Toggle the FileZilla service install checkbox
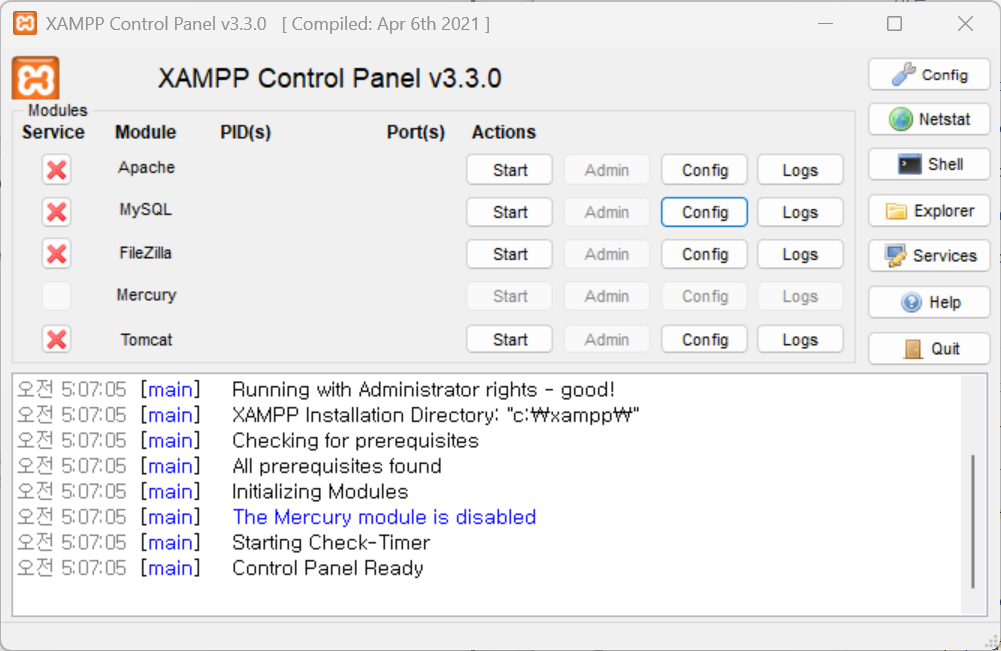Viewport: 1001px width, 651px height. pyautogui.click(x=56, y=254)
